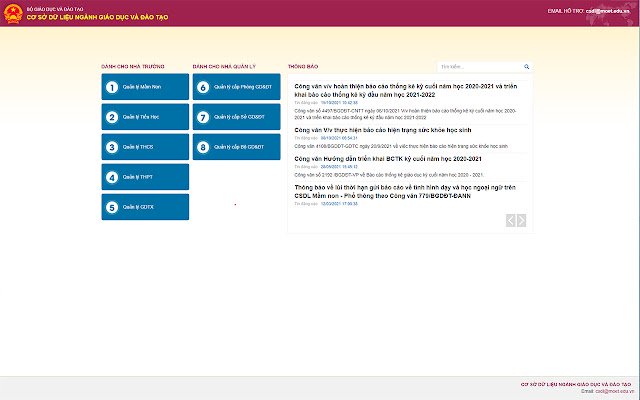The height and width of the screenshot is (400, 640).
Task: Click posting date of the ngoại ngữ notice
Action: (x=339, y=204)
